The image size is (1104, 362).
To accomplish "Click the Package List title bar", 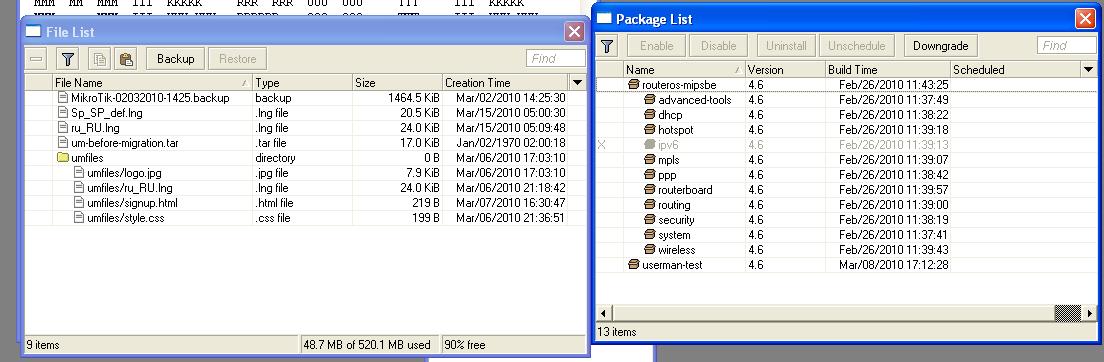I will tap(845, 19).
